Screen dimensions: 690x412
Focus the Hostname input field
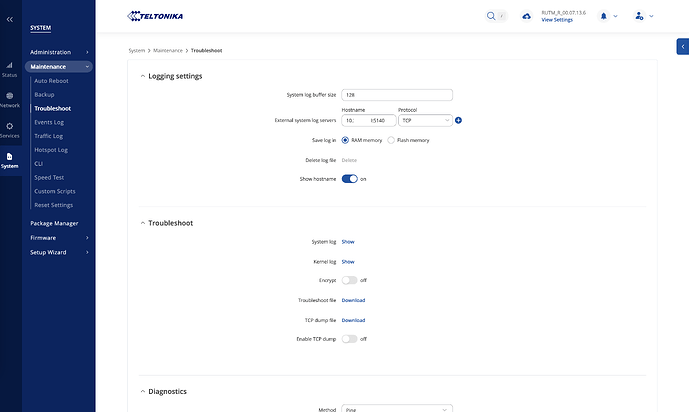click(x=368, y=120)
